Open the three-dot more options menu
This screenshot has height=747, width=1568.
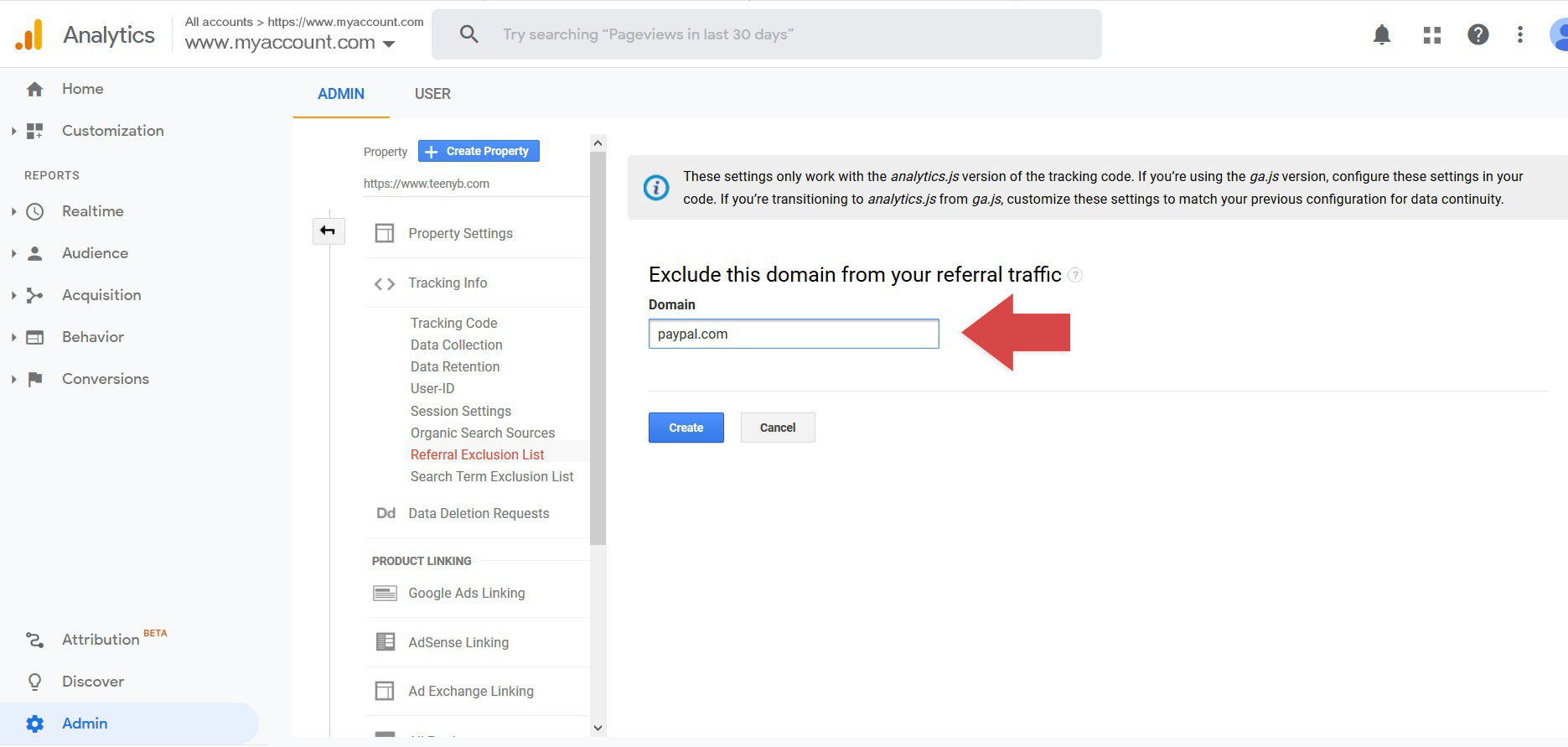(1520, 34)
